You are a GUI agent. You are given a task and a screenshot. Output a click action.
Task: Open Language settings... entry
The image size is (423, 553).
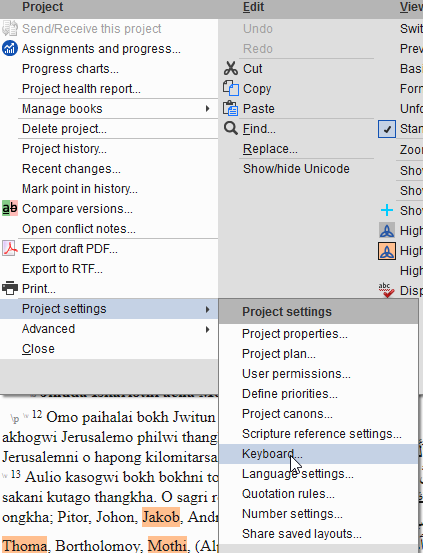coord(297,474)
